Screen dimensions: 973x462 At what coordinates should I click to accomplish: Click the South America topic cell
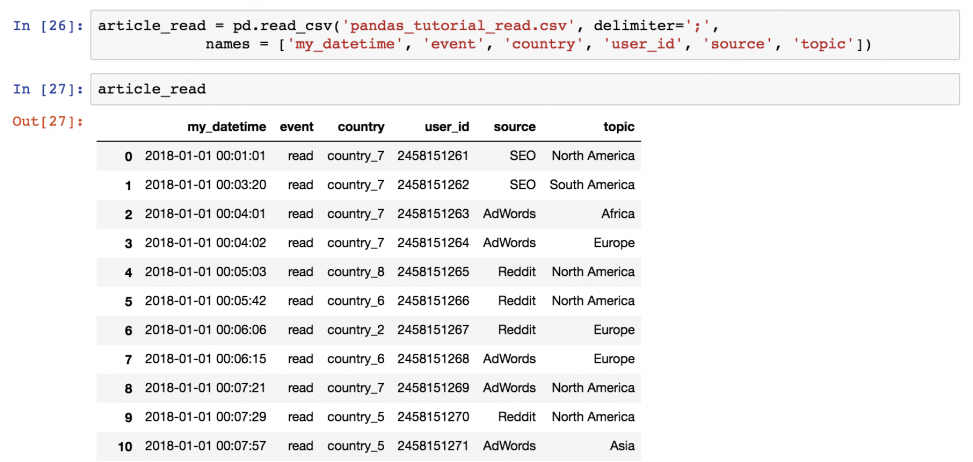tap(592, 185)
